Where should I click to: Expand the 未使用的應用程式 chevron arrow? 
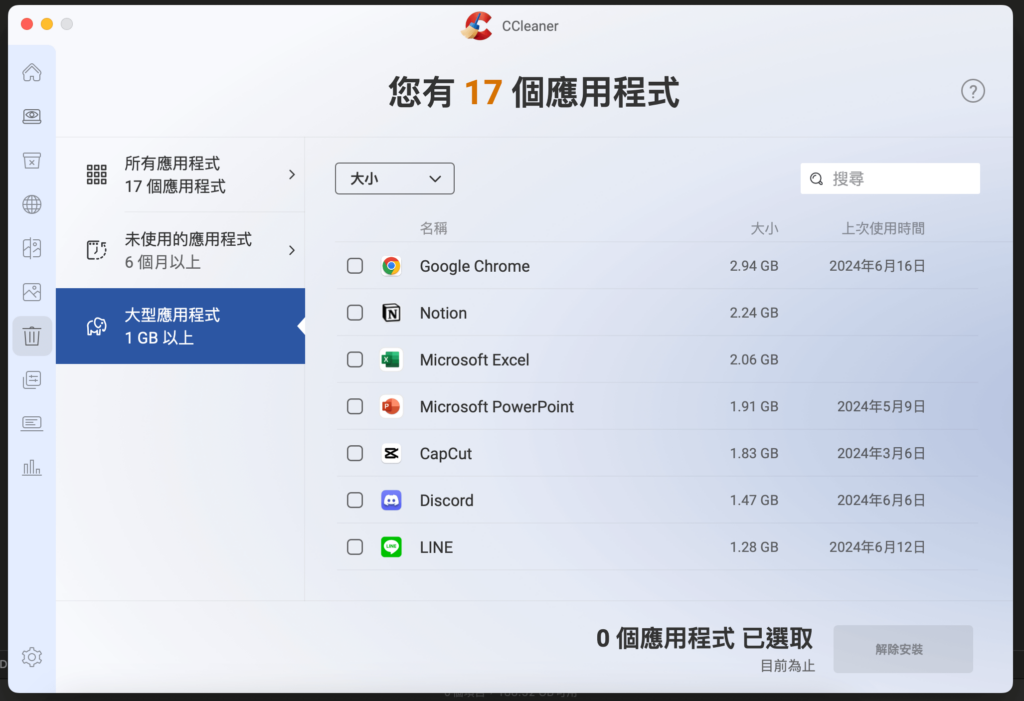(x=292, y=250)
